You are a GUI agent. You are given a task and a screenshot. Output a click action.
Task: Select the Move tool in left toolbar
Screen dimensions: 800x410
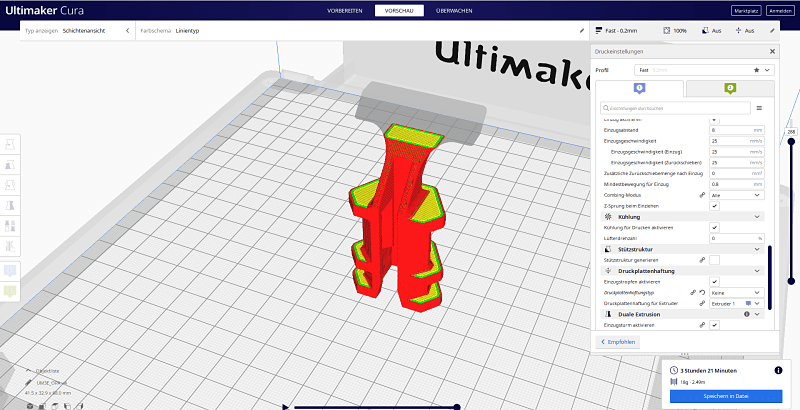pyautogui.click(x=9, y=144)
